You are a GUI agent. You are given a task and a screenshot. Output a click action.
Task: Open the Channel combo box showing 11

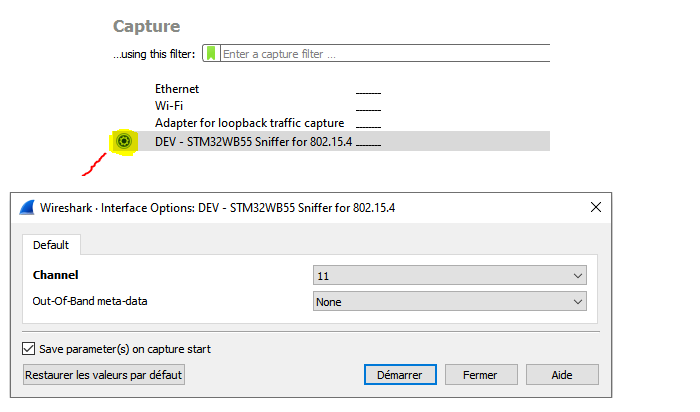pos(450,276)
